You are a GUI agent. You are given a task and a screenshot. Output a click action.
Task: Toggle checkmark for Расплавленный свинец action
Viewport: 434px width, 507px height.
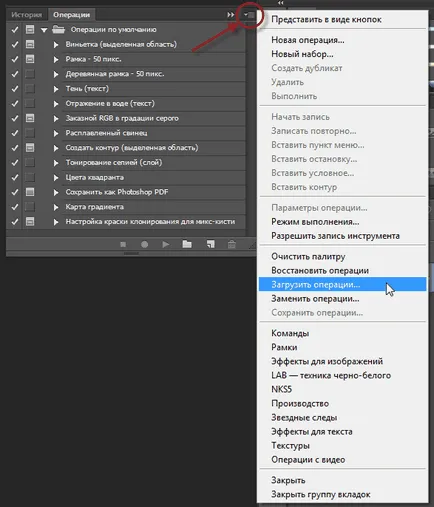[x=15, y=133]
